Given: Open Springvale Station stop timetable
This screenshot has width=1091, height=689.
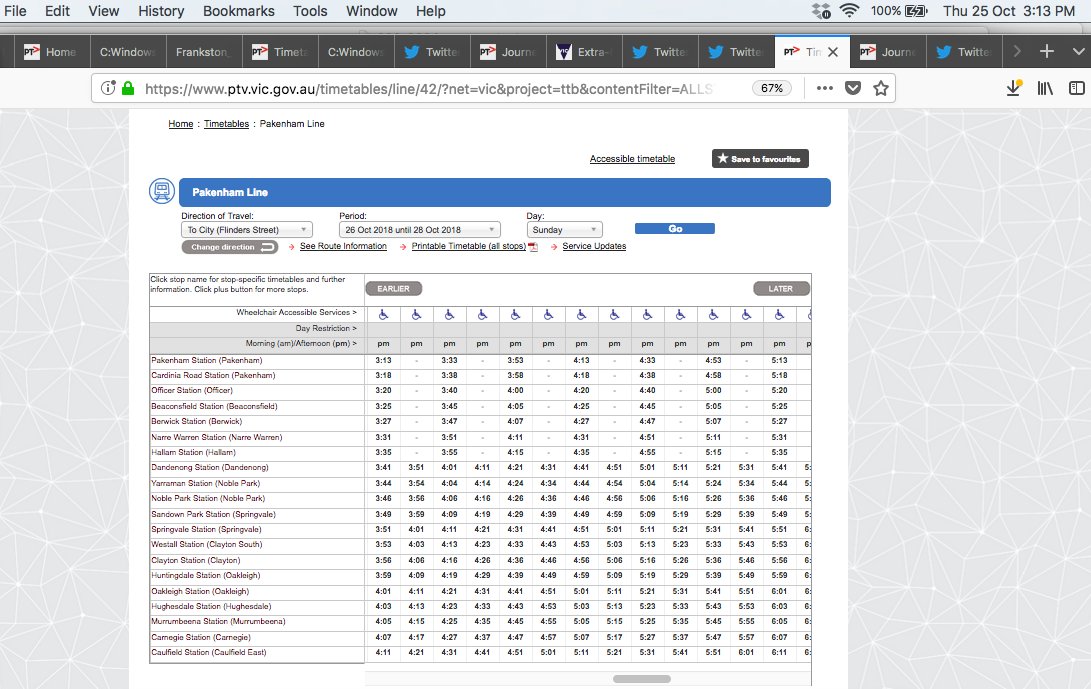Looking at the screenshot, I should (206, 530).
